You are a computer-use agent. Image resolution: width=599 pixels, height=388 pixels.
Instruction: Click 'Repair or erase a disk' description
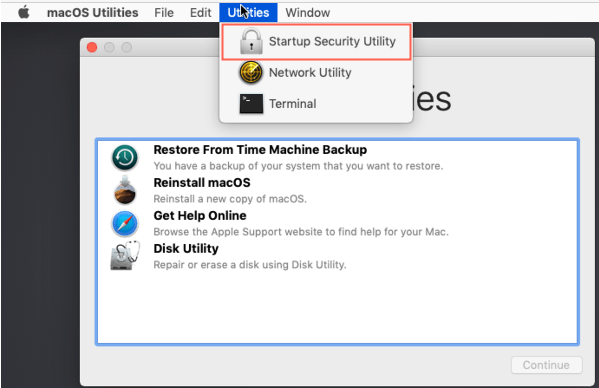click(250, 265)
